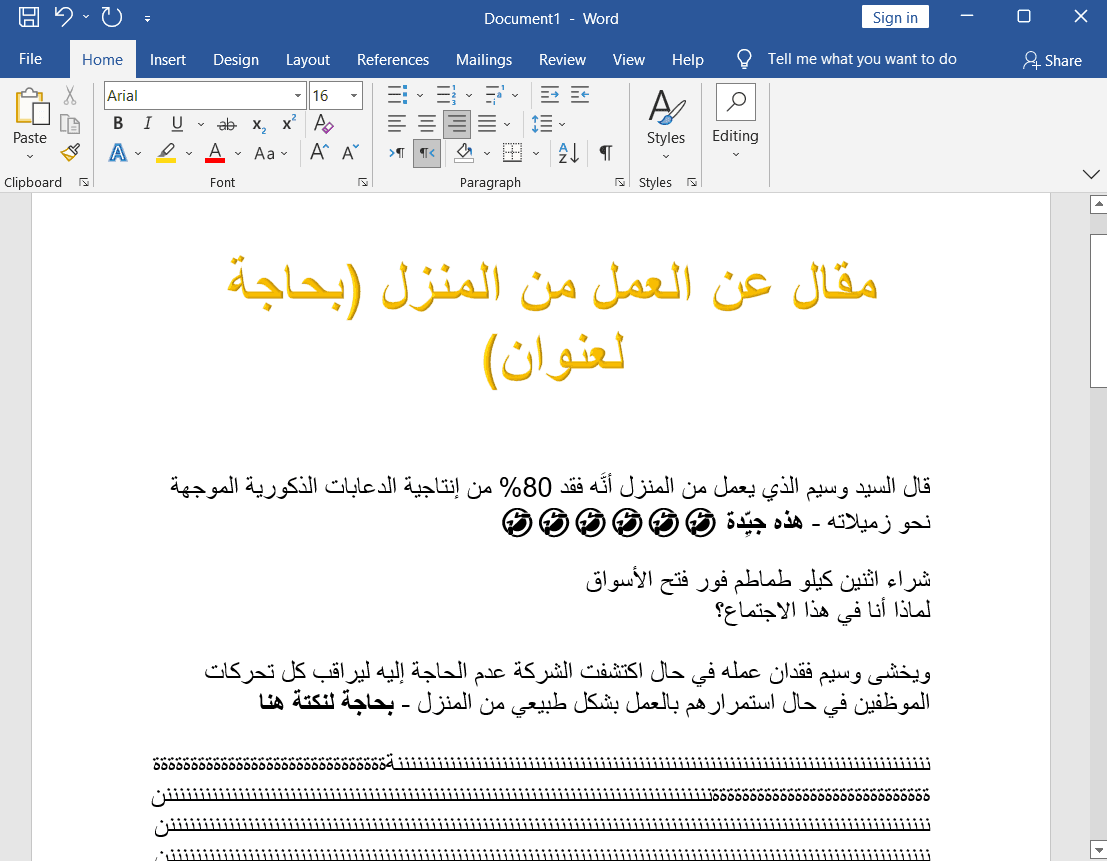Expand the Paste options arrow
The height and width of the screenshot is (861, 1107).
pos(30,157)
